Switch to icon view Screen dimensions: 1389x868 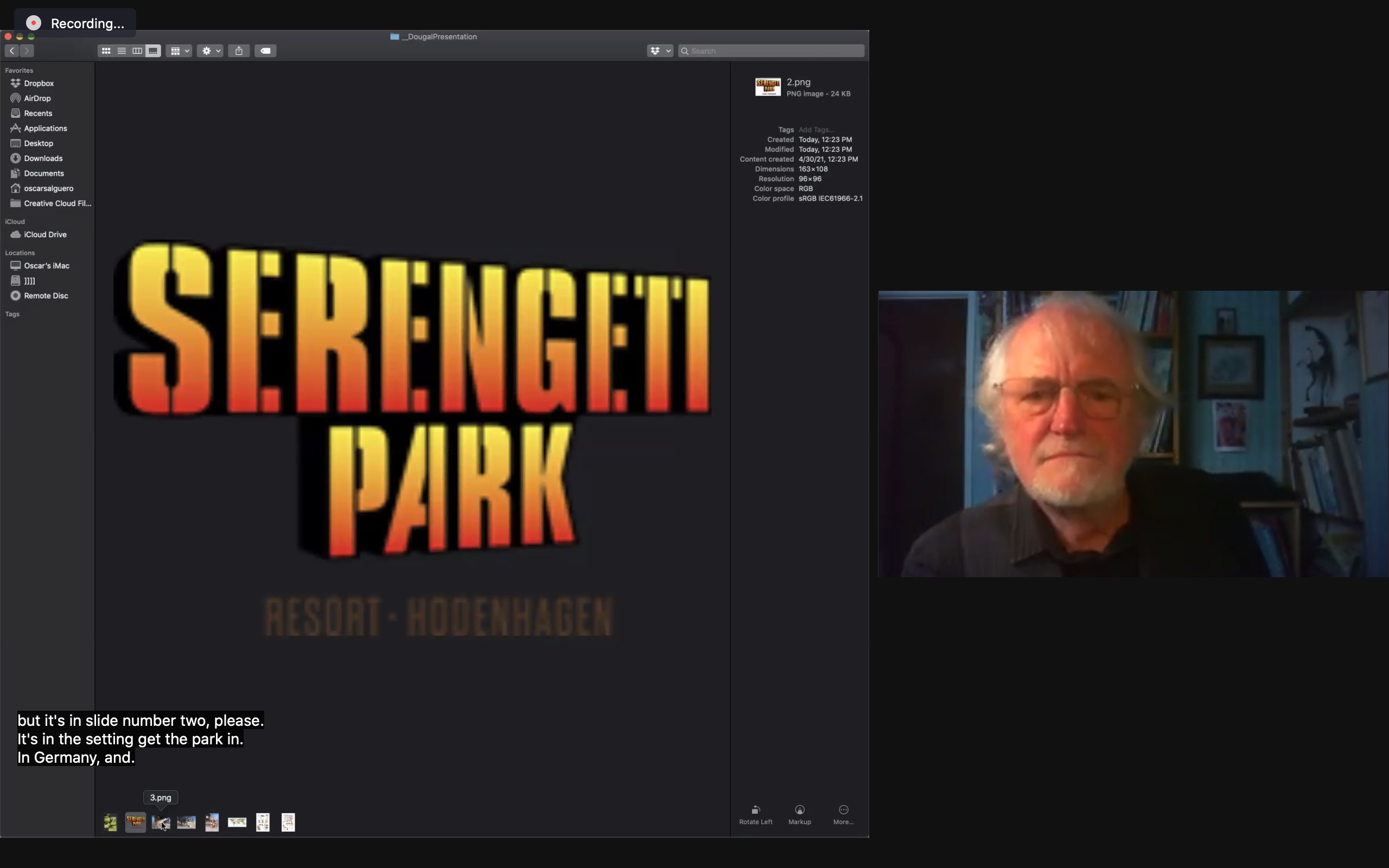point(106,51)
